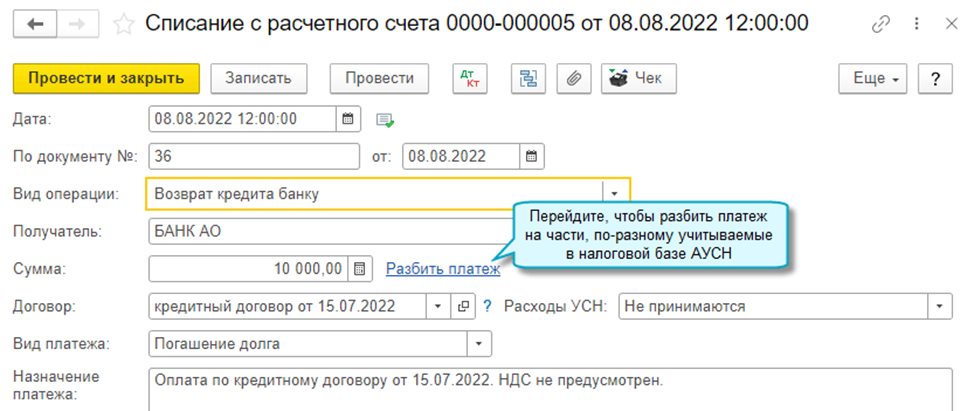Add document to favorites with star
Viewport: 974px width, 411px height.
[x=124, y=24]
